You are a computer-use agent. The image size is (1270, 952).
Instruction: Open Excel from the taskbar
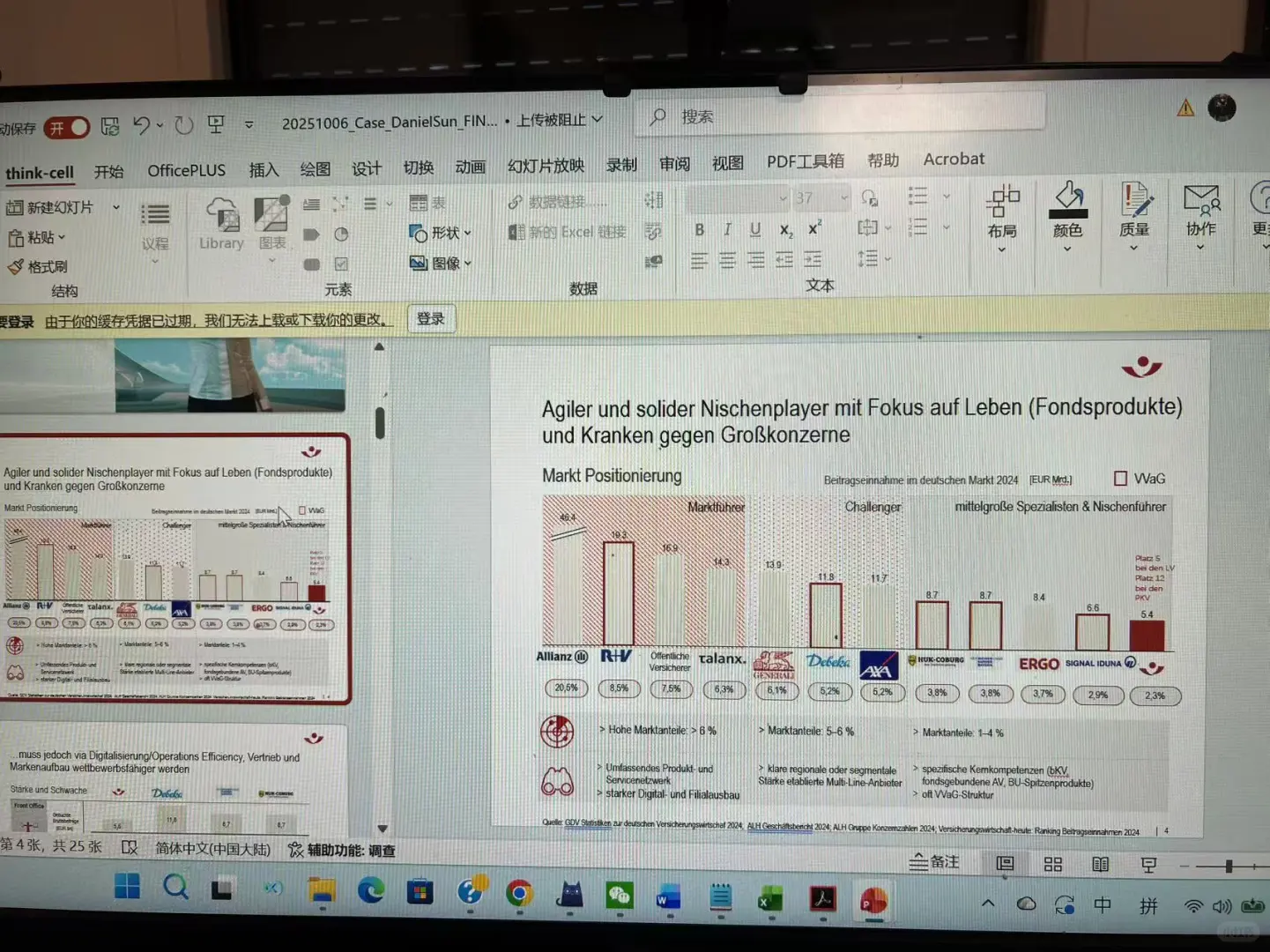coord(770,898)
